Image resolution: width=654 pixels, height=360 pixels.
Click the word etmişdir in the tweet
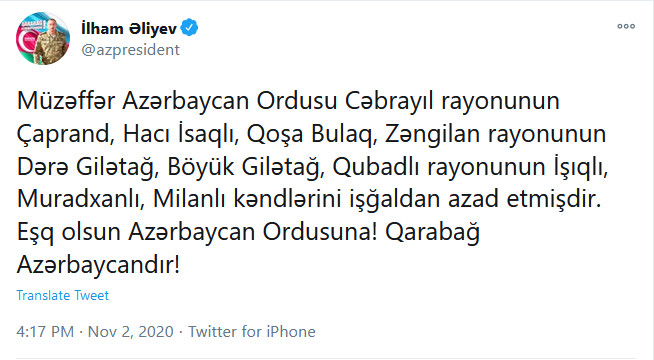click(x=554, y=199)
